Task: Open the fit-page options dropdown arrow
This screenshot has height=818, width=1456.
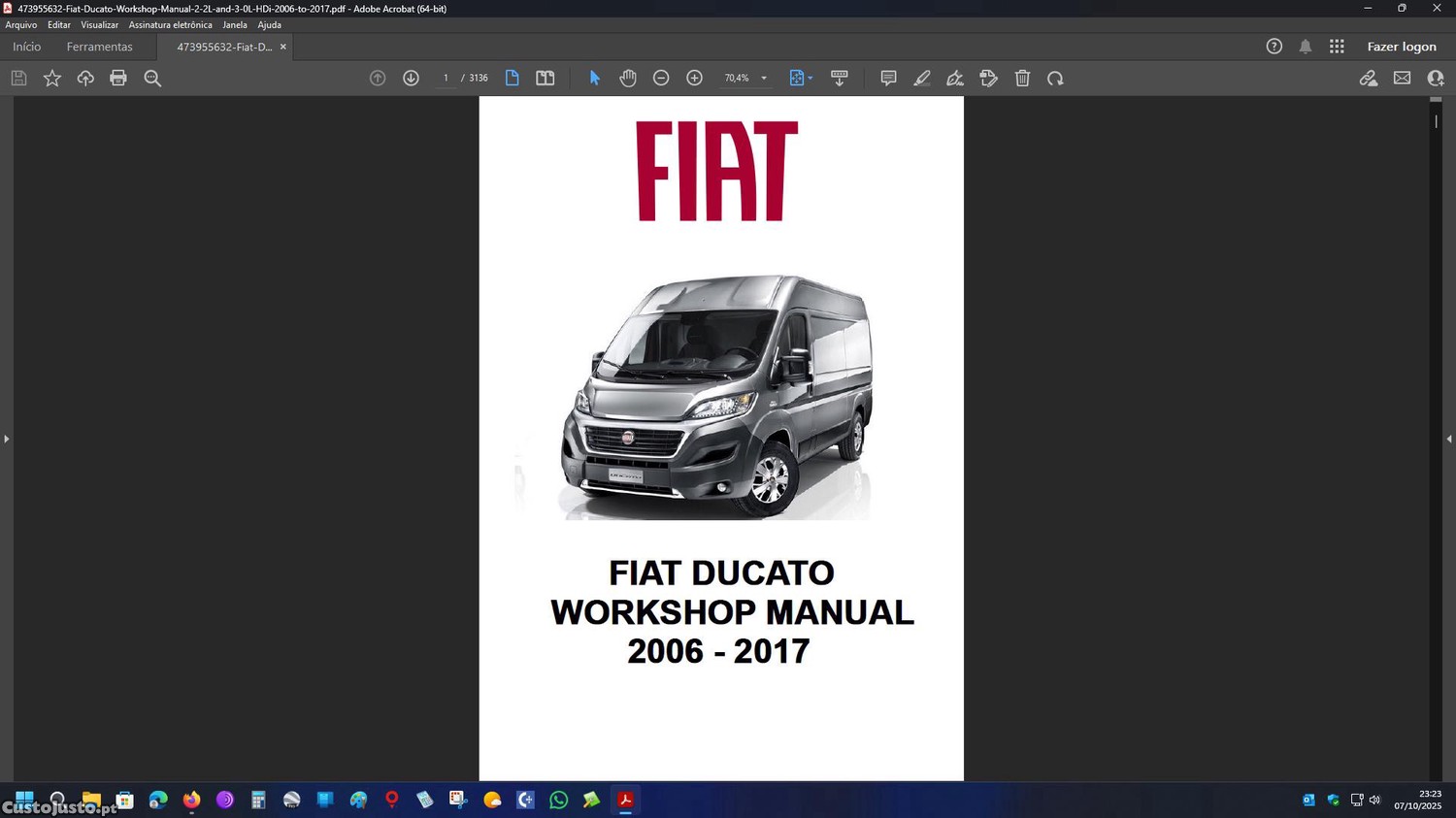Action: (x=811, y=79)
